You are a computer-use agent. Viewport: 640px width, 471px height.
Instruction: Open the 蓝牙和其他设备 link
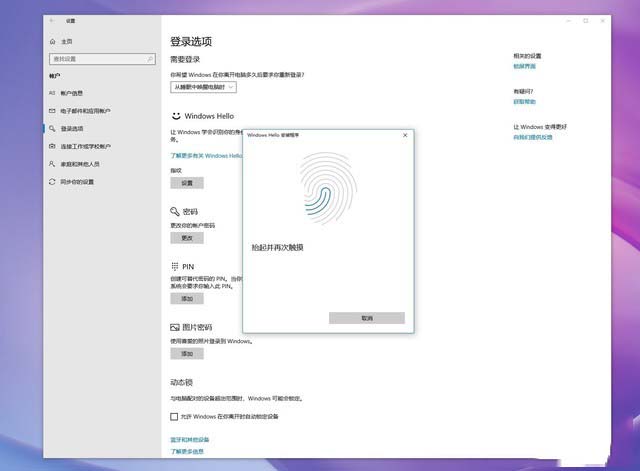coord(189,440)
